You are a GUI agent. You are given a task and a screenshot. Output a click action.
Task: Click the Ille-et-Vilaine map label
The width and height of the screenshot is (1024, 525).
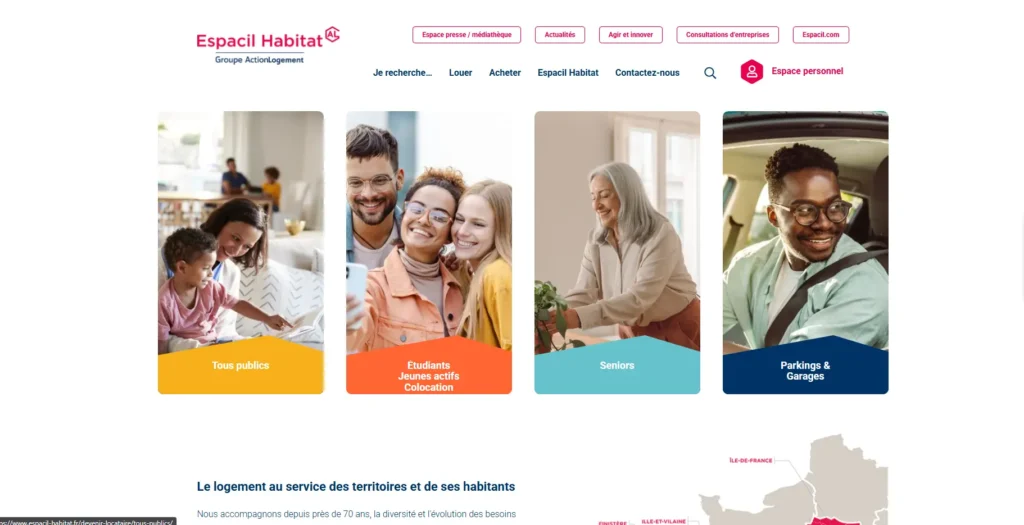tap(664, 521)
